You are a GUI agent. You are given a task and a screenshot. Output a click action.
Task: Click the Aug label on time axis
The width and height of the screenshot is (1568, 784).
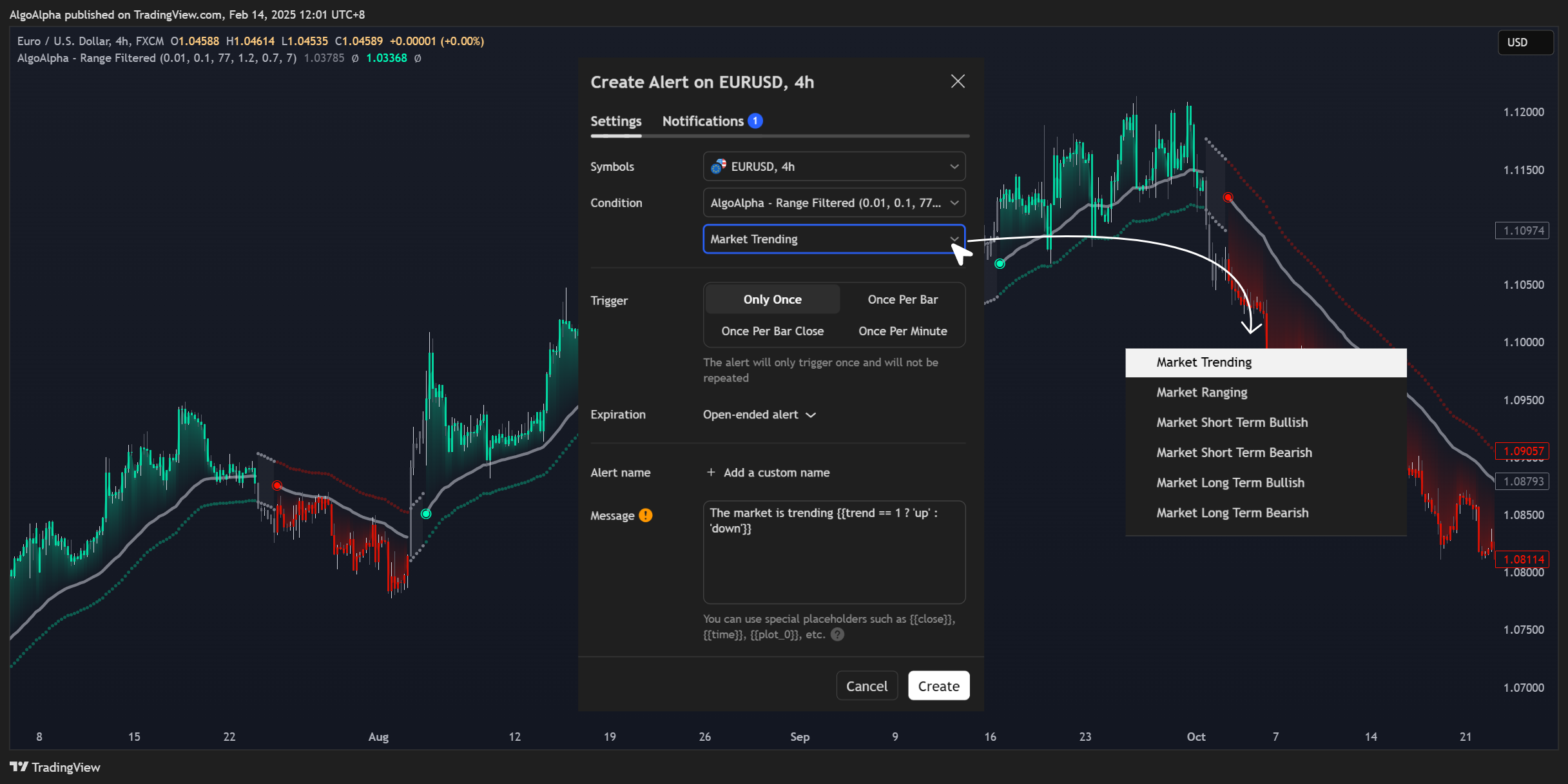point(378,737)
